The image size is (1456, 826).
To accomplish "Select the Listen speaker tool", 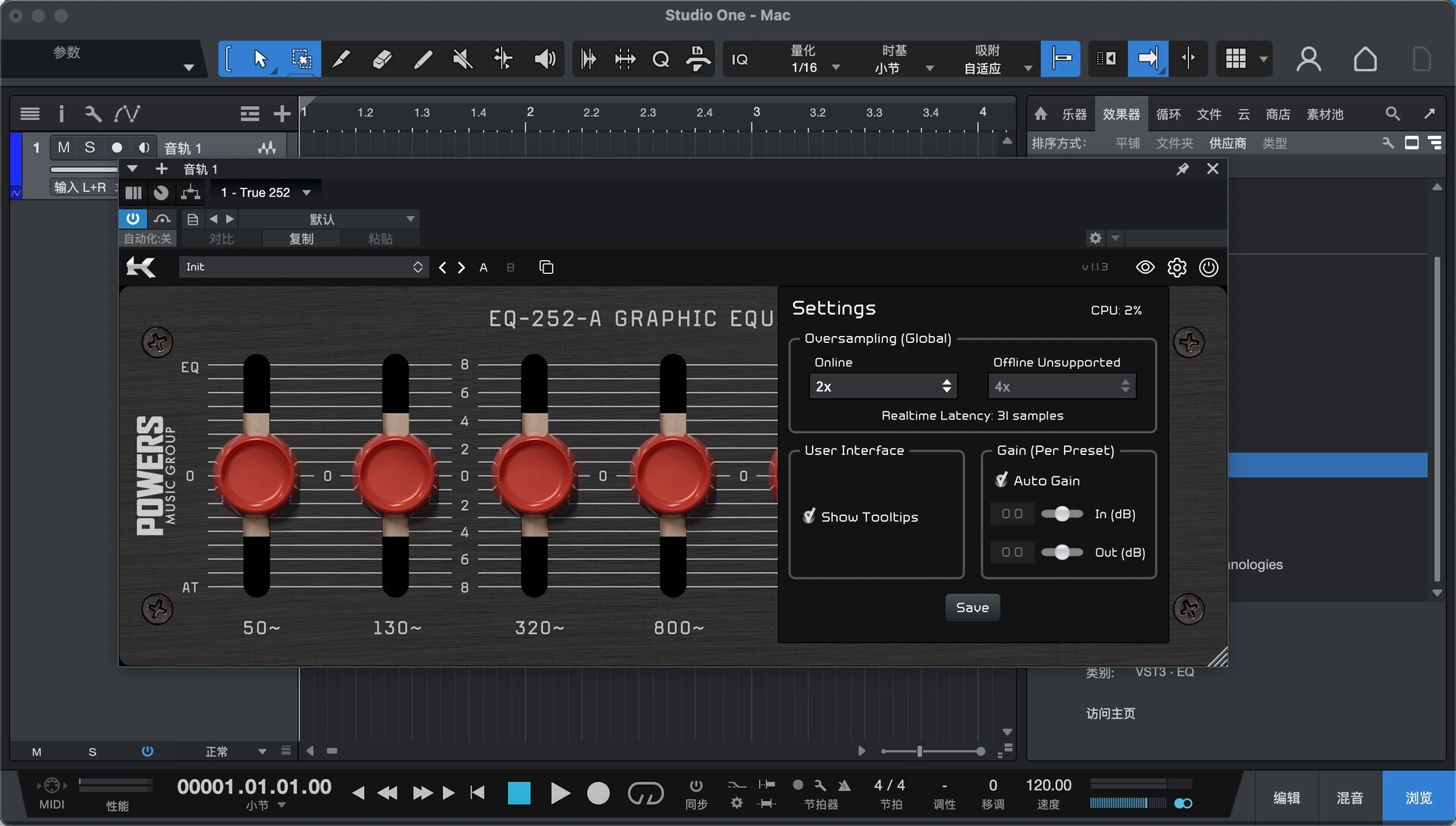I will [544, 59].
